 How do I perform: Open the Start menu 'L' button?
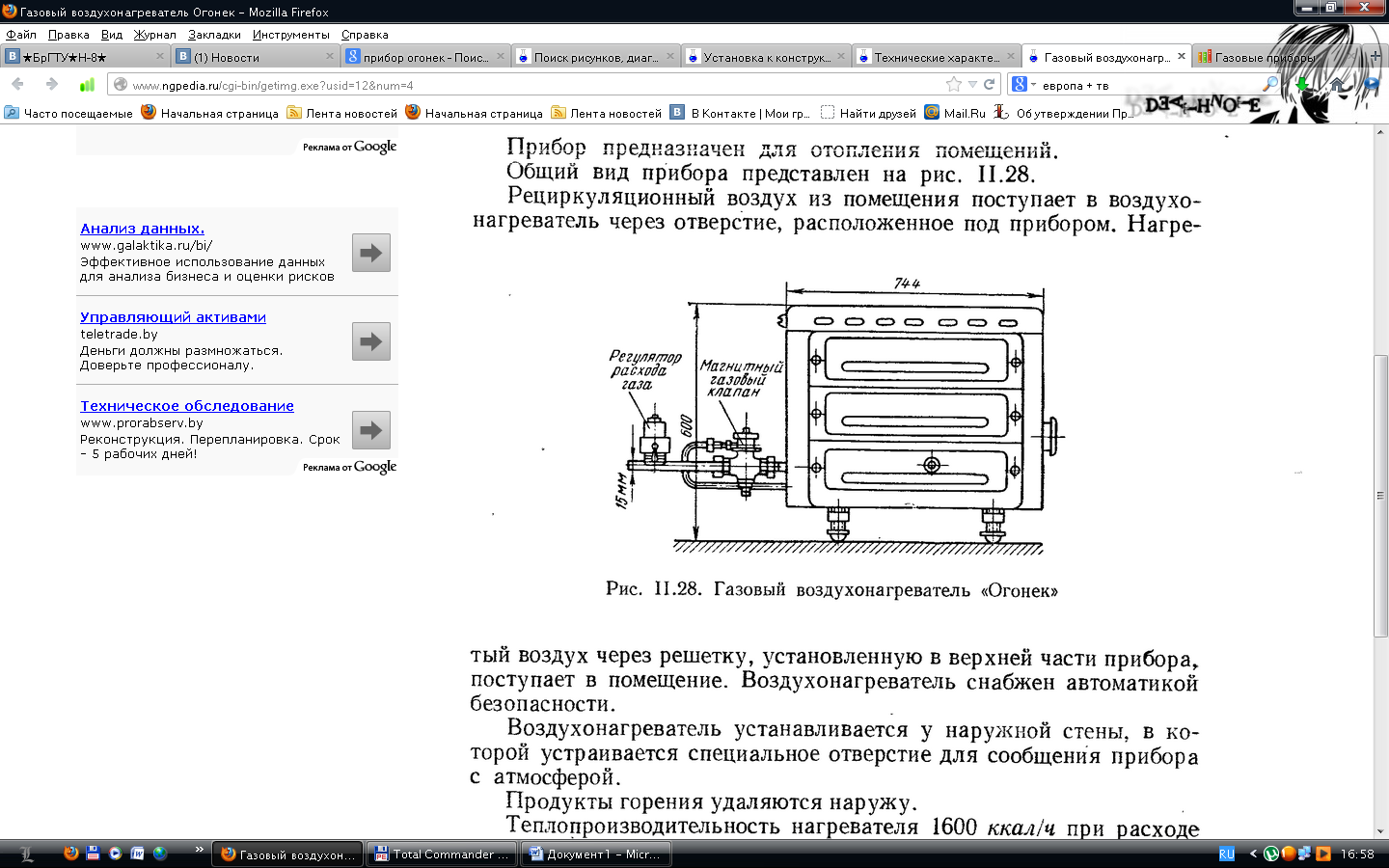tap(26, 854)
